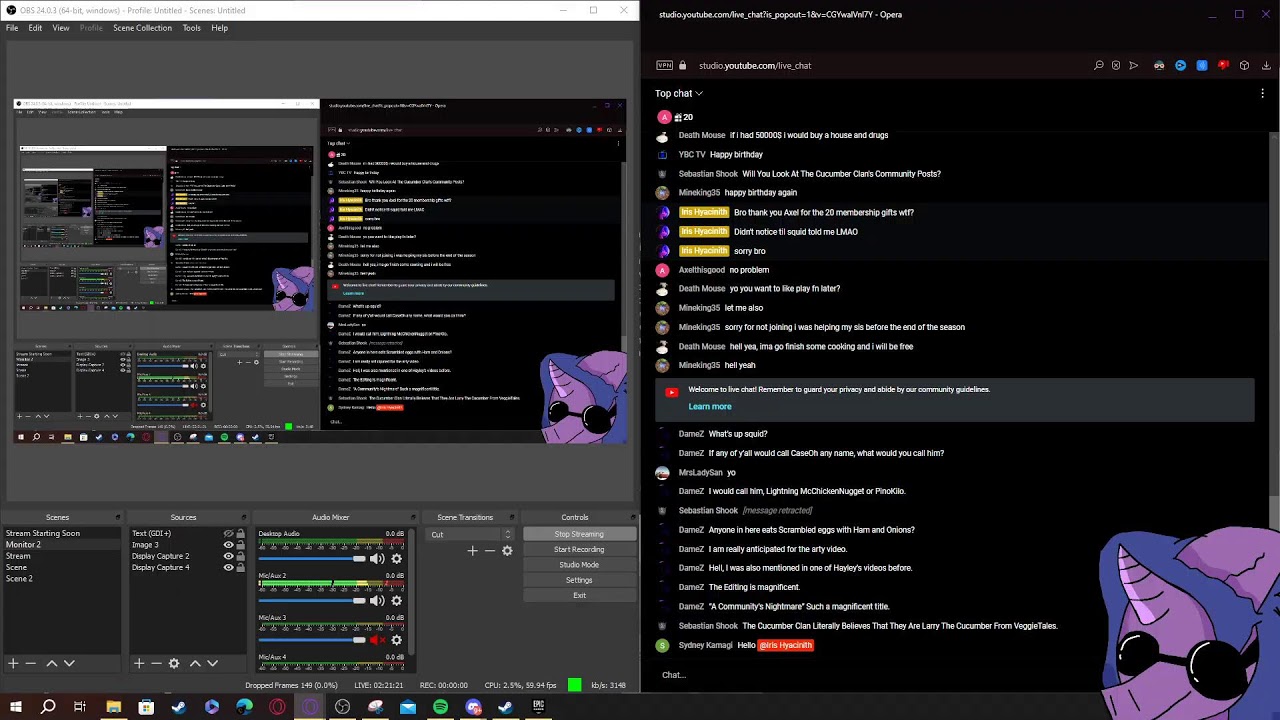Mute Desktop Audio speaker icon
Viewport: 1280px width, 720px height.
377,559
